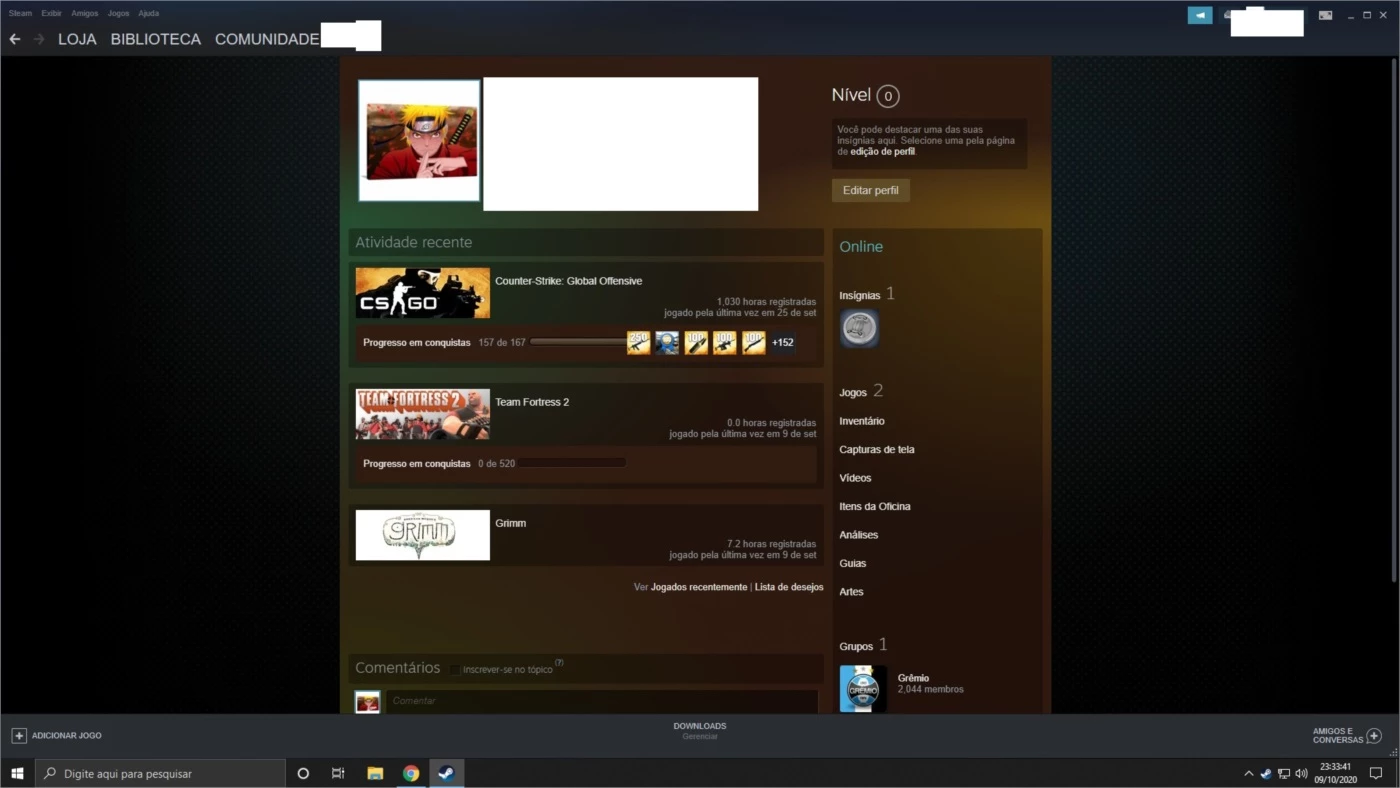The height and width of the screenshot is (788, 1400).
Task: Click the medal ribbon achievement icon
Action: (667, 342)
